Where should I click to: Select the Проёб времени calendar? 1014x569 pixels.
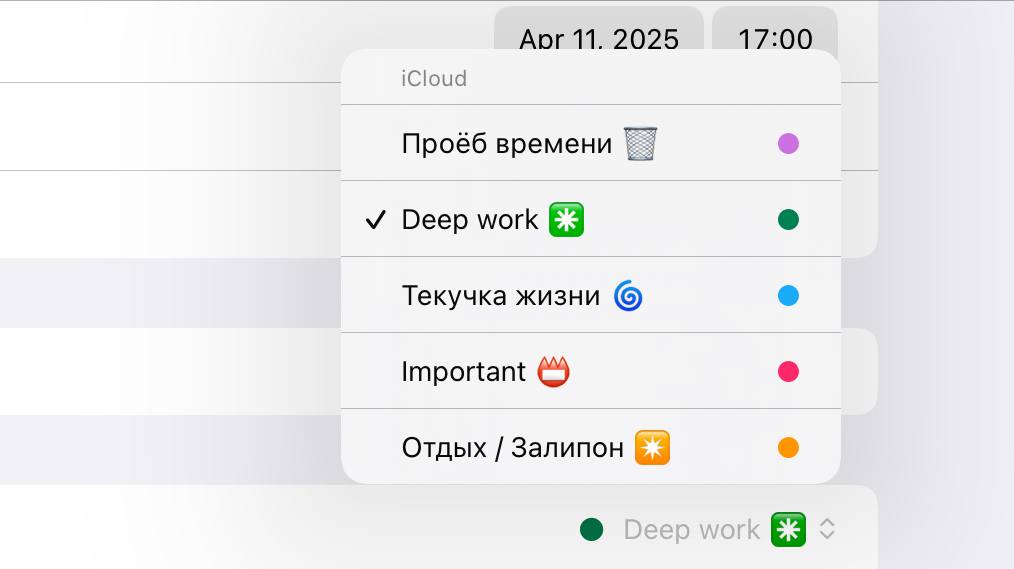(507, 144)
